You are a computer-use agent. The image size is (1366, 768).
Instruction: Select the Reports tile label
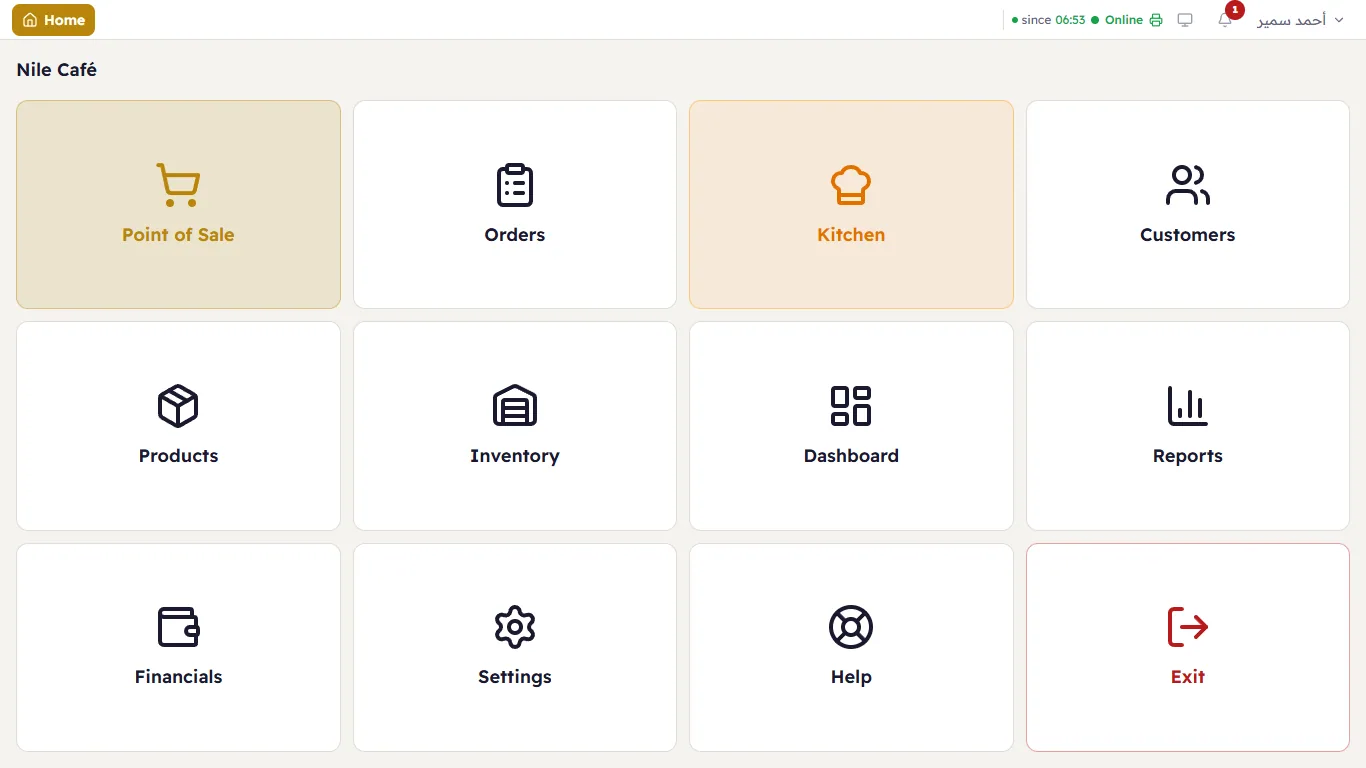coord(1188,456)
